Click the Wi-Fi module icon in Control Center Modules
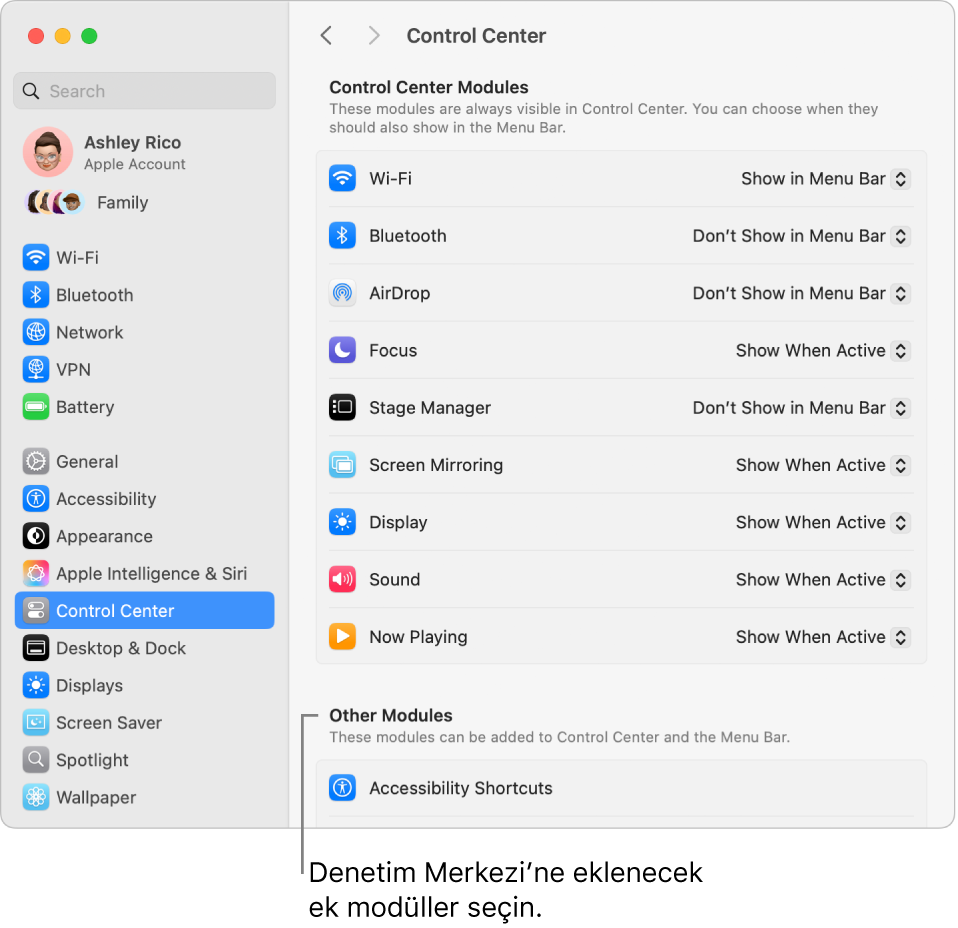Image resolution: width=958 pixels, height=928 pixels. [342, 178]
